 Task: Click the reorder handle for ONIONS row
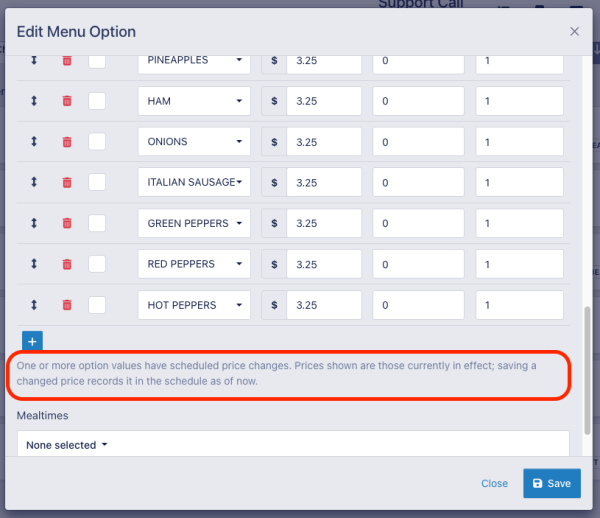pyautogui.click(x=34, y=142)
